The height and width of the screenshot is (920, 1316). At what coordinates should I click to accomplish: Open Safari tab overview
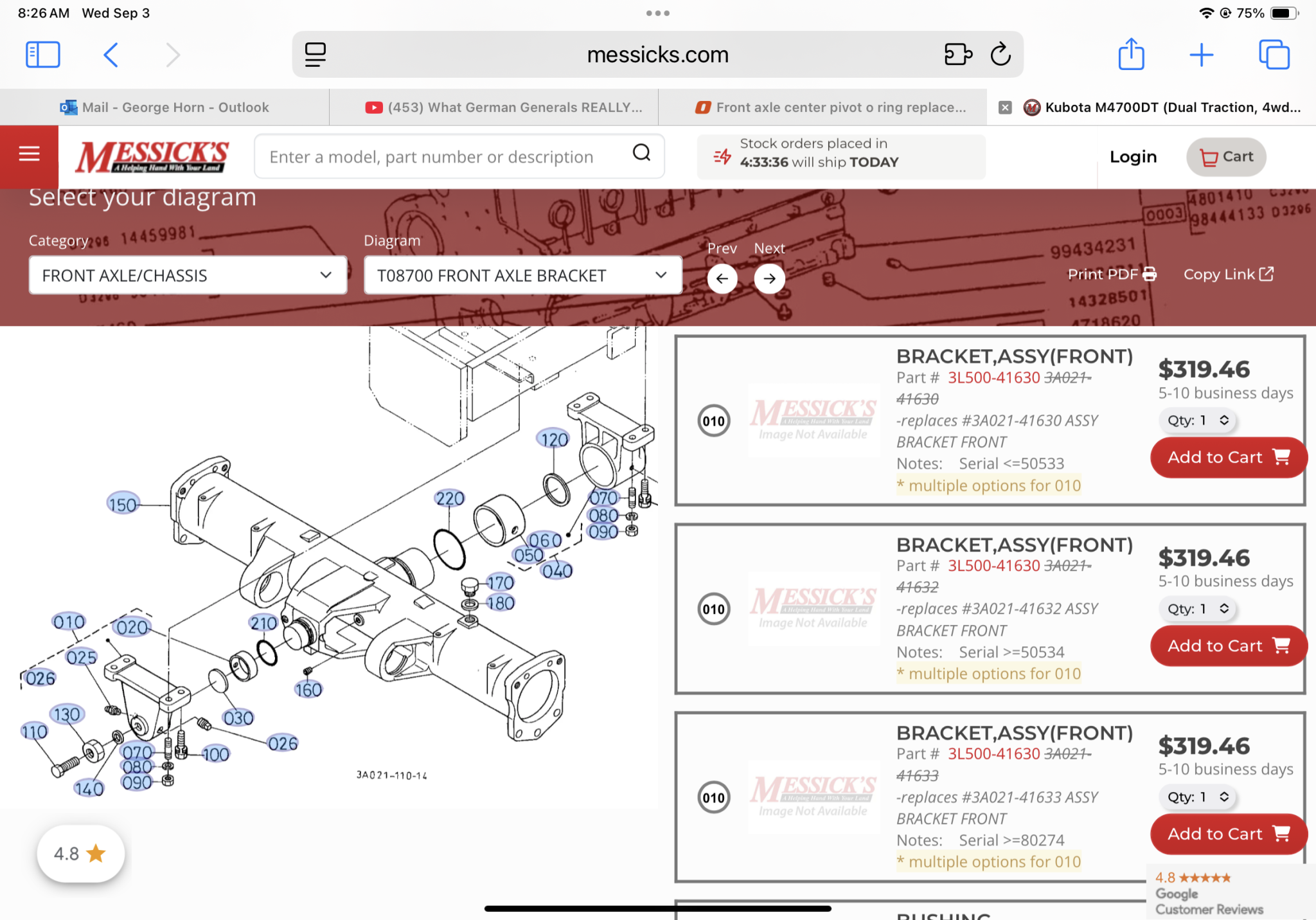pos(1274,55)
